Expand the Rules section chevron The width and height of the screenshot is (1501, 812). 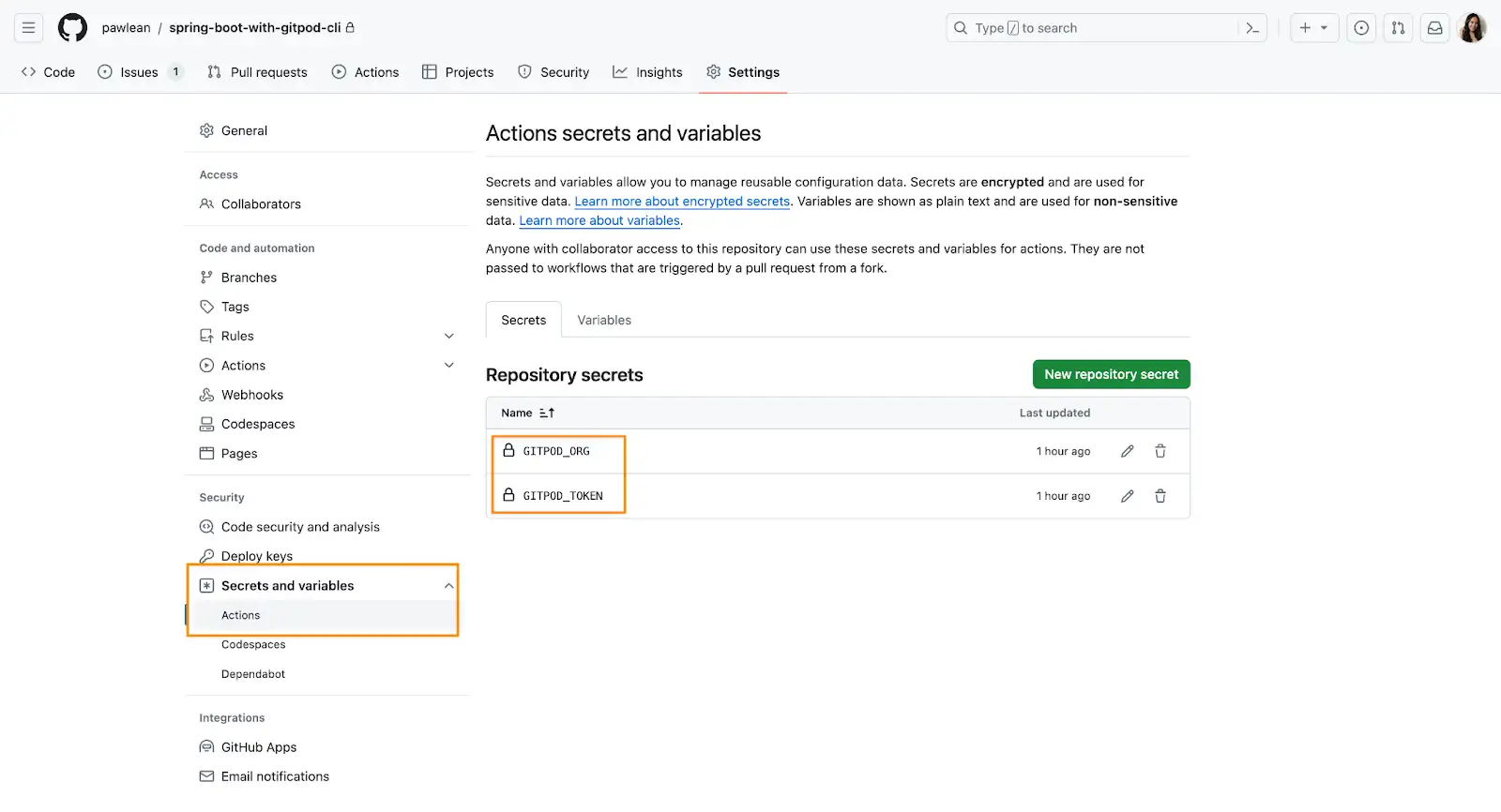click(x=448, y=336)
